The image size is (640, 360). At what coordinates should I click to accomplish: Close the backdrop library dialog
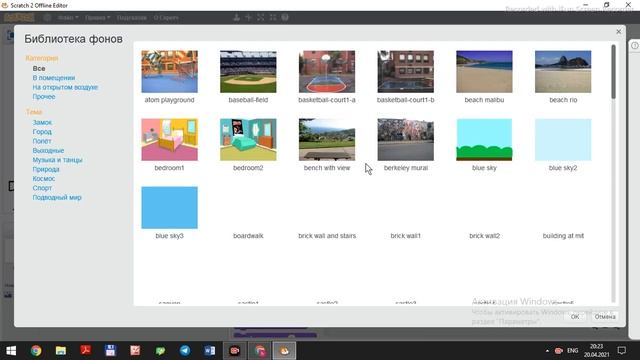(619, 31)
